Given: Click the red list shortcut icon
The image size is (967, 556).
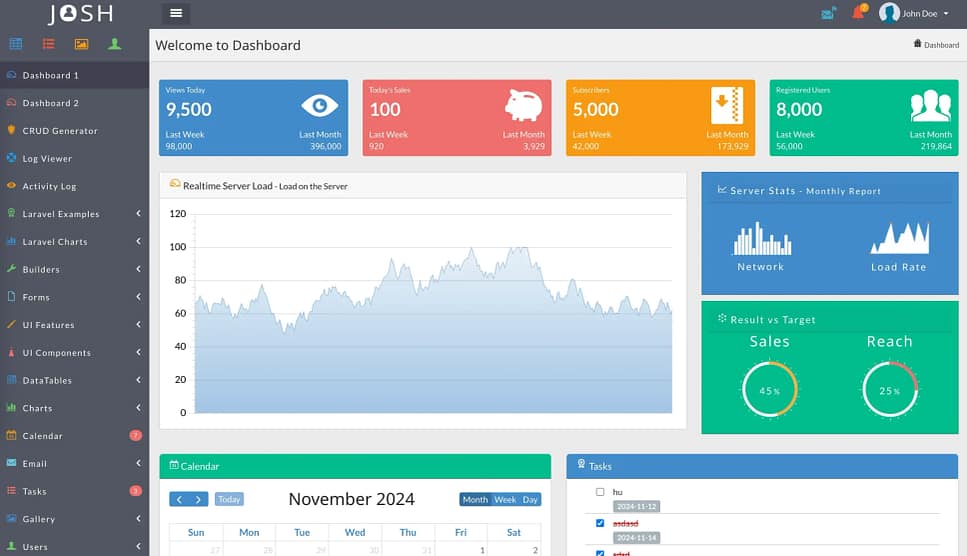Looking at the screenshot, I should (49, 44).
